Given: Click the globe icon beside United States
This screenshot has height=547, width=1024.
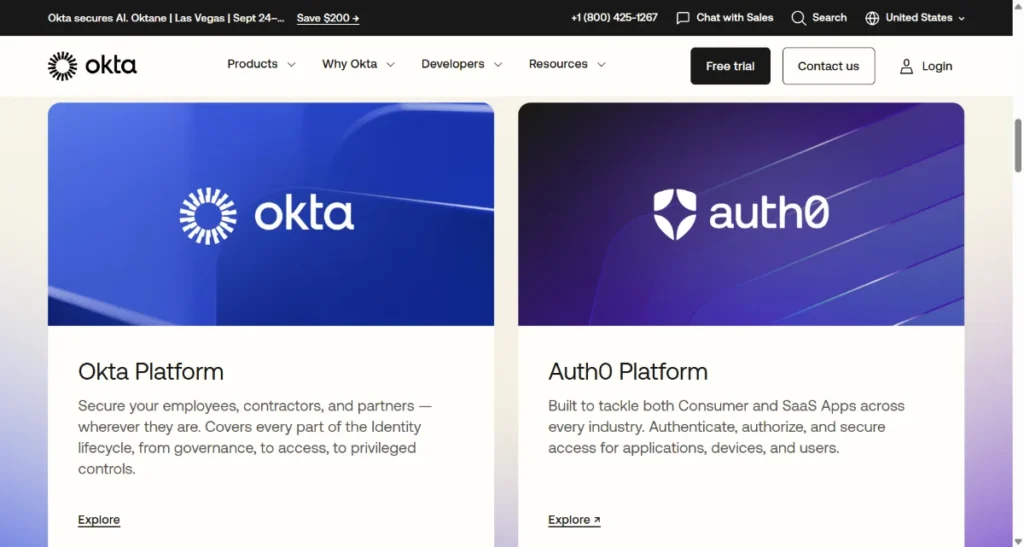Looking at the screenshot, I should [x=872, y=18].
